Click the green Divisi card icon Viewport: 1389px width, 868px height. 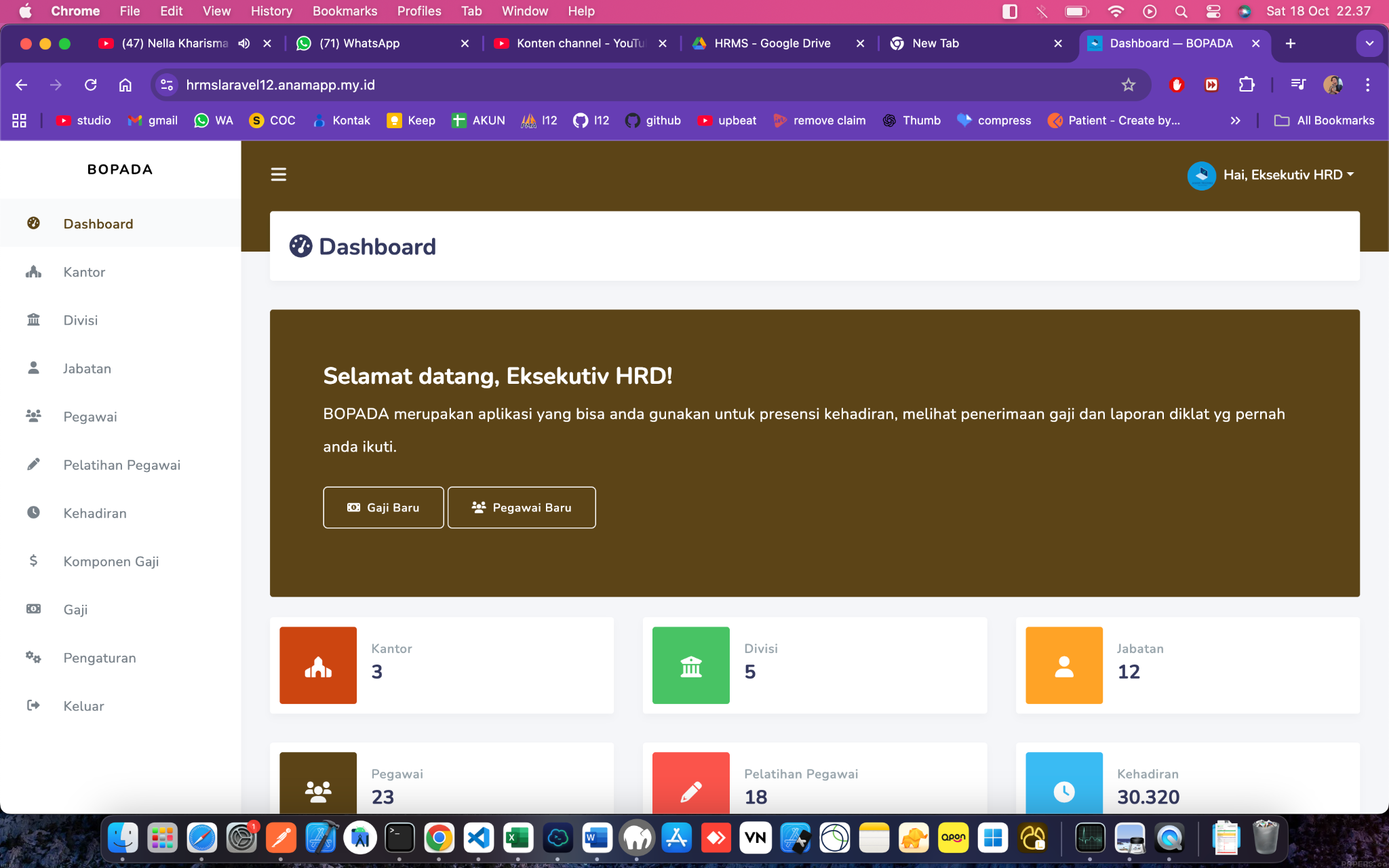pyautogui.click(x=690, y=665)
